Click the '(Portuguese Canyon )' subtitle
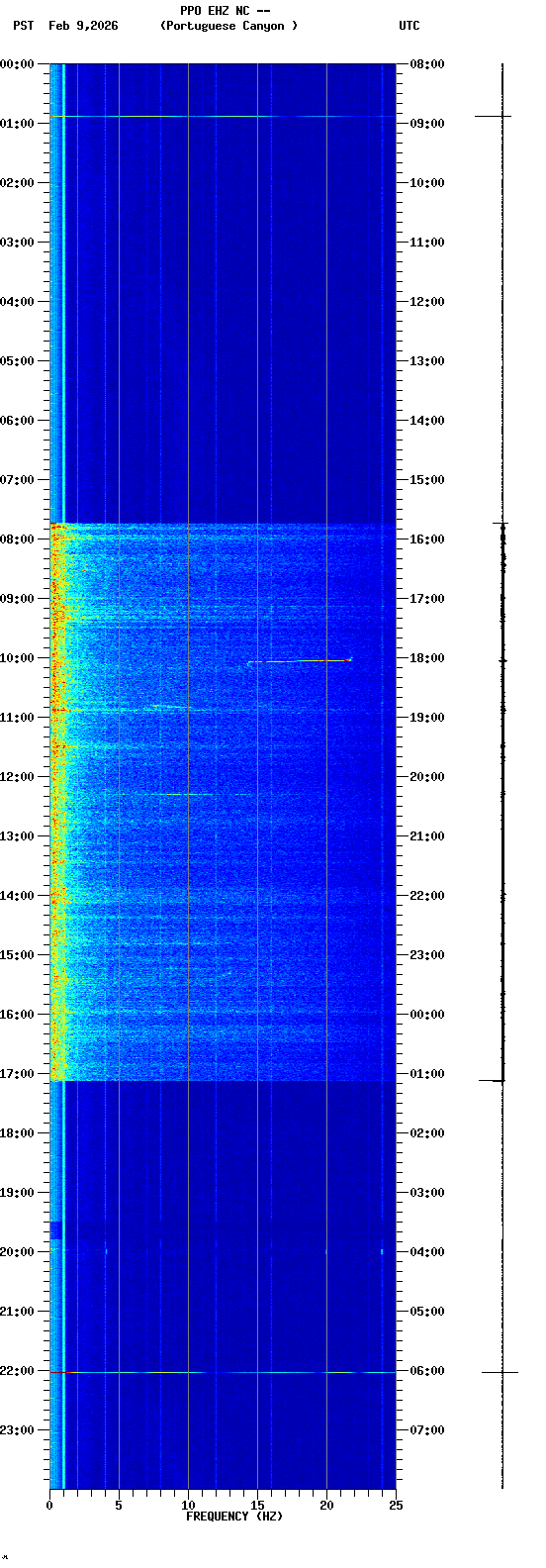The height and width of the screenshot is (1568, 546). (228, 26)
